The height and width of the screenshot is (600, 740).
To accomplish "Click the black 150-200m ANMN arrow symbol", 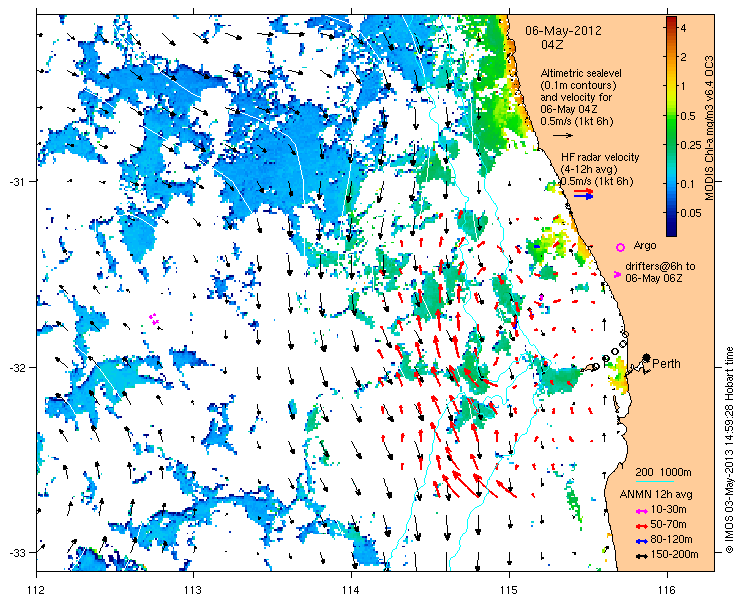I will click(x=641, y=557).
